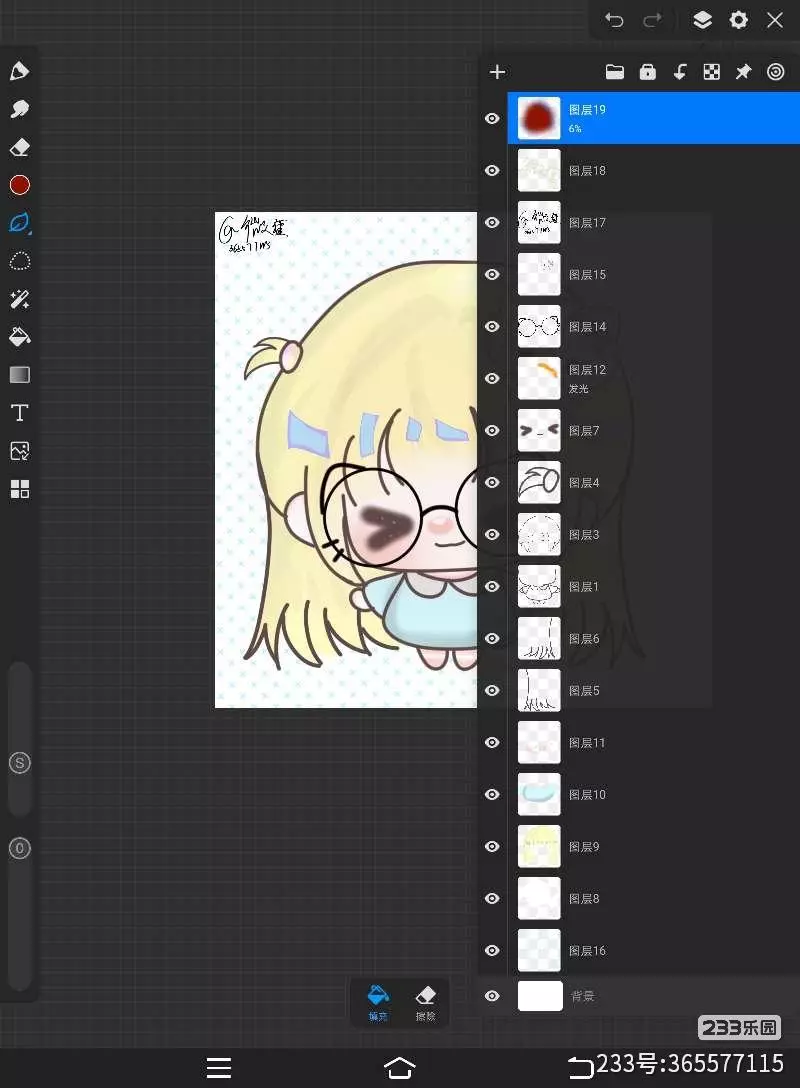Screen dimensions: 800x1088
Task: Click the Insert Image tool
Action: (19, 451)
